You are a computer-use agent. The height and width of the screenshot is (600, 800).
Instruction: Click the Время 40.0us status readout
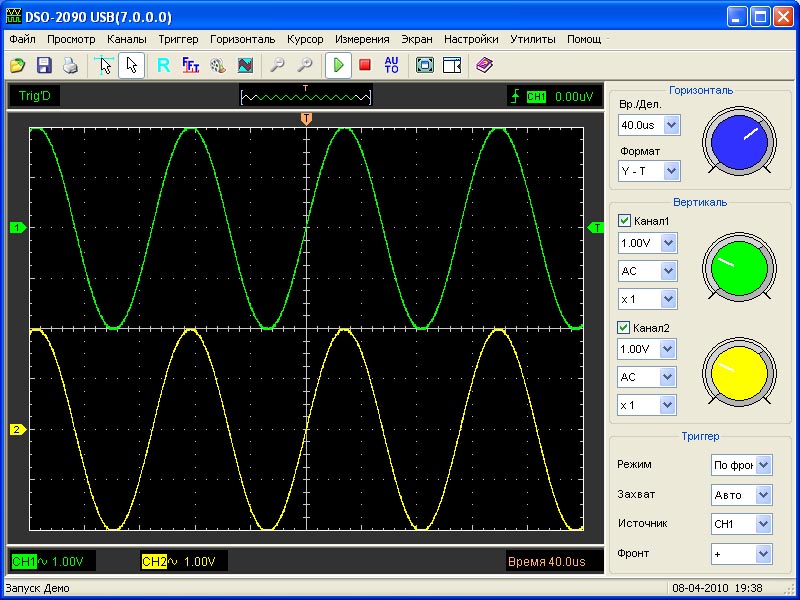pyautogui.click(x=546, y=562)
